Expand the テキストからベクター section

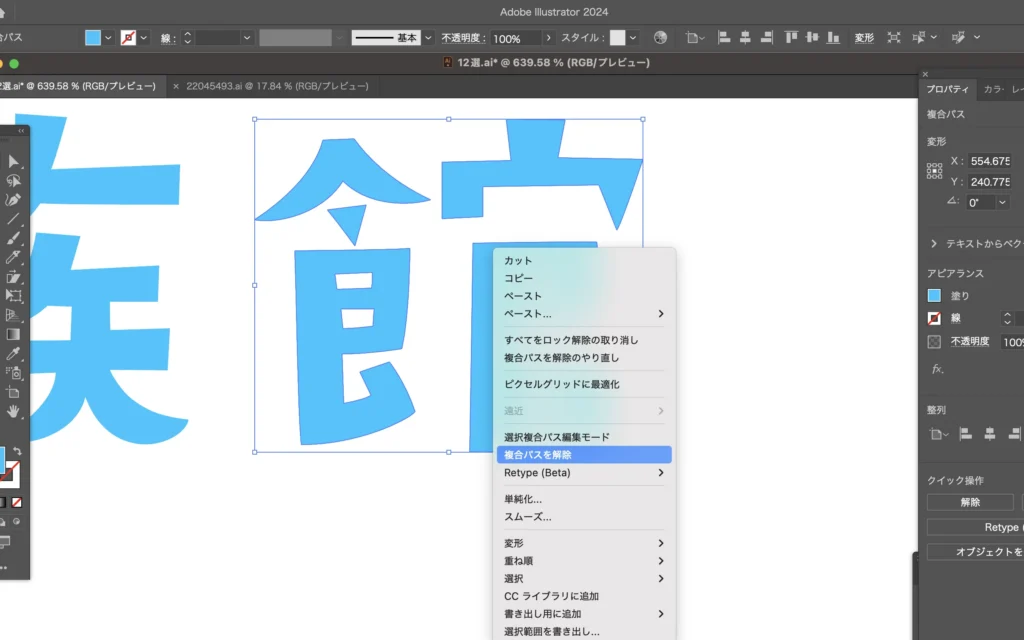(934, 243)
